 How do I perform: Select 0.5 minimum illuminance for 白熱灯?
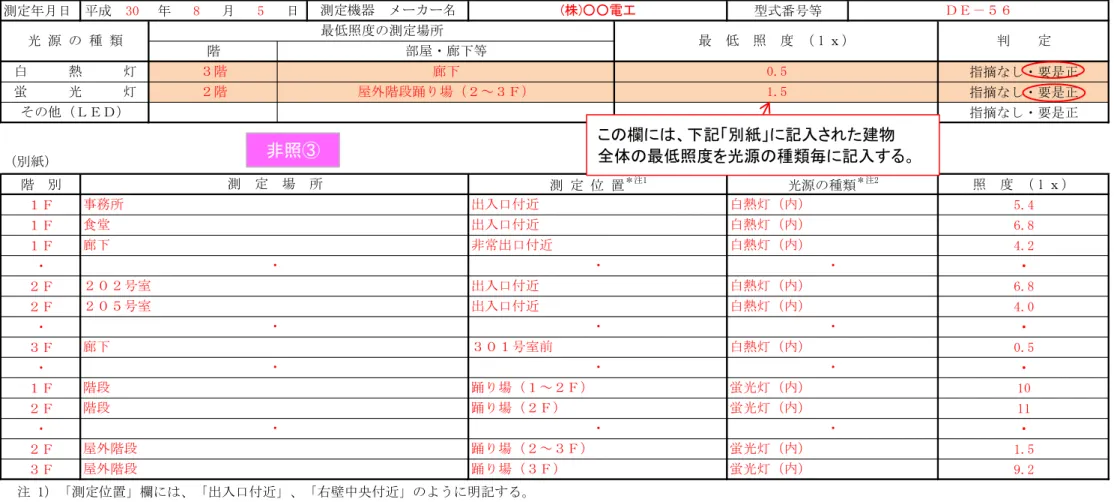click(x=776, y=72)
